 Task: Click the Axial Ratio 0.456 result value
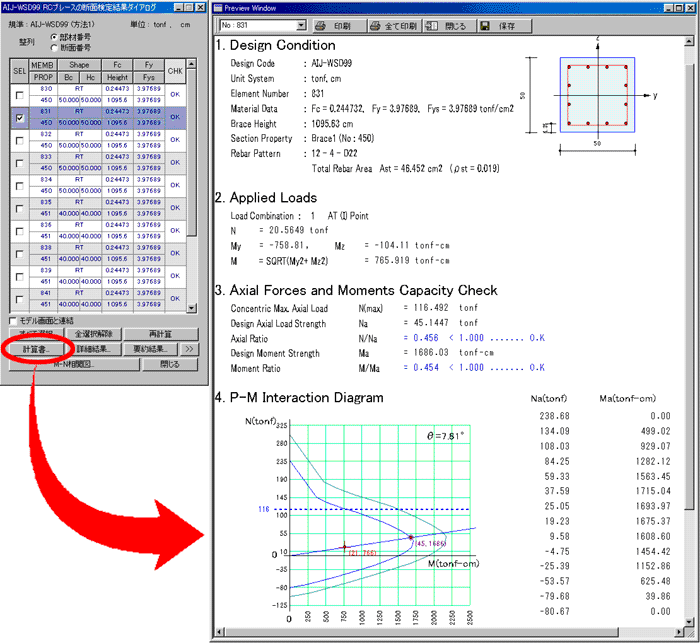(426, 338)
